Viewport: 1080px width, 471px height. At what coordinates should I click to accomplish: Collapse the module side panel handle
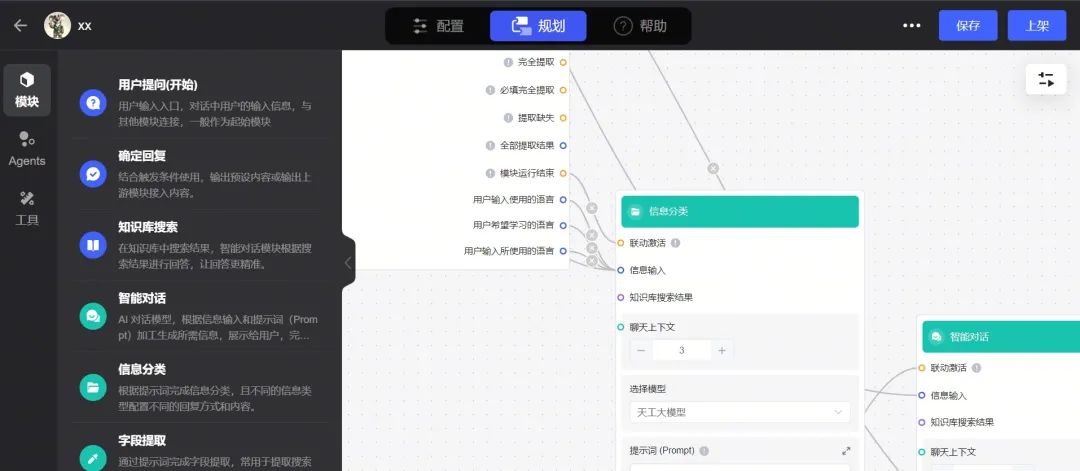(348, 262)
